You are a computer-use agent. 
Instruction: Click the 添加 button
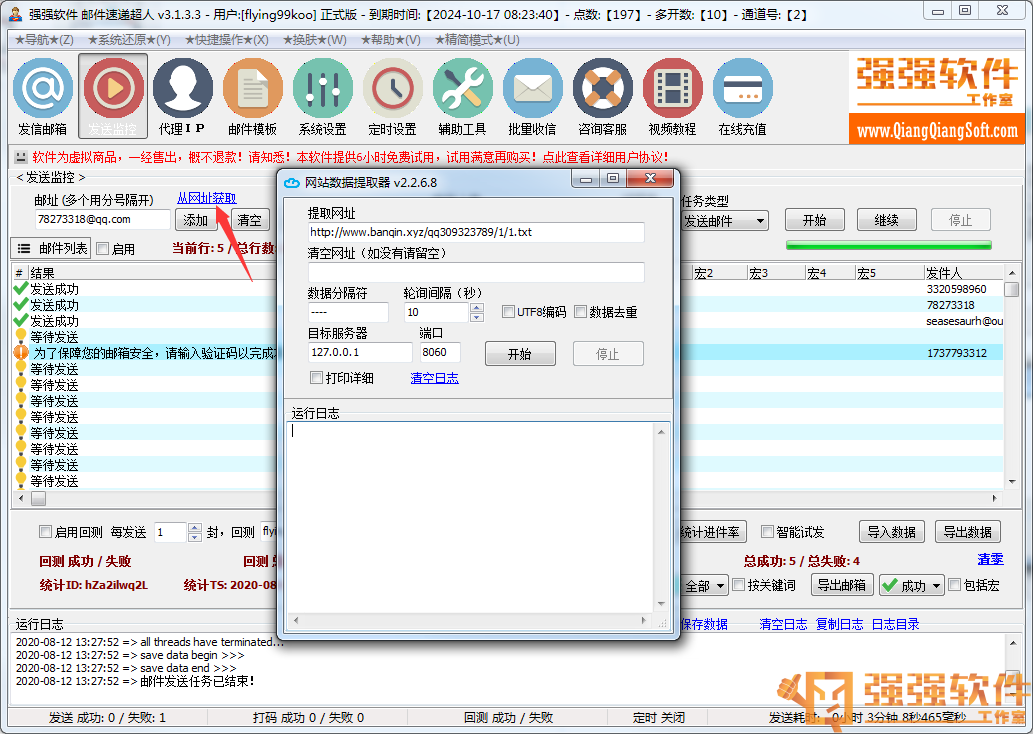[x=196, y=220]
